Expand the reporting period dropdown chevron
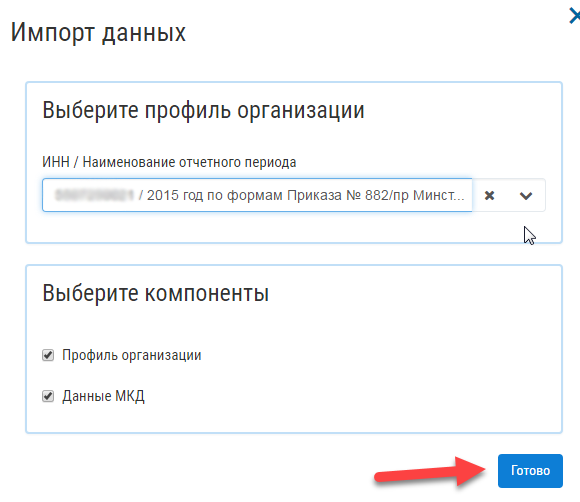Viewport: 580px width, 502px height. [x=526, y=195]
